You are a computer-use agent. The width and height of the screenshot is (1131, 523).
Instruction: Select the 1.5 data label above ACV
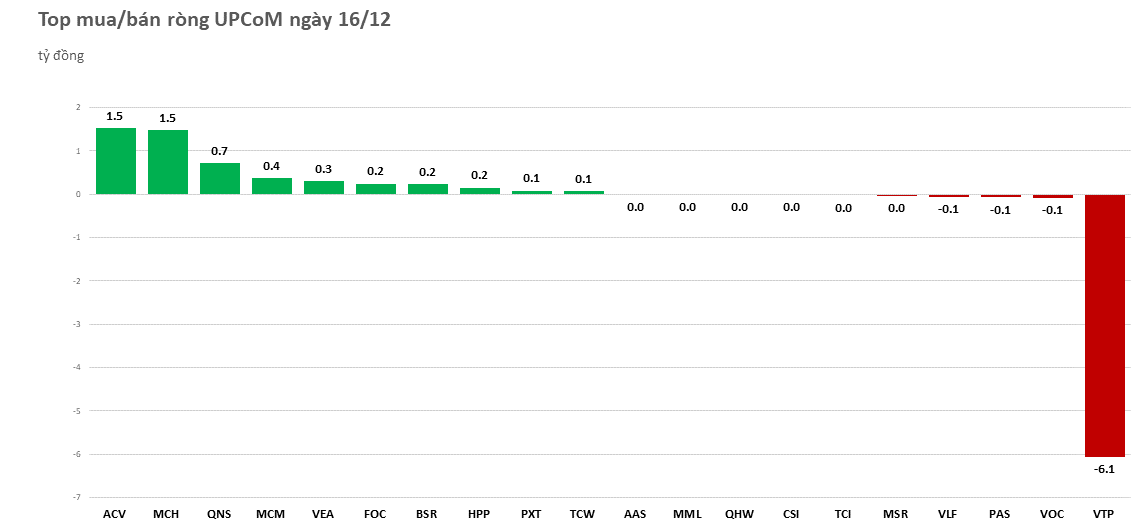pyautogui.click(x=115, y=117)
